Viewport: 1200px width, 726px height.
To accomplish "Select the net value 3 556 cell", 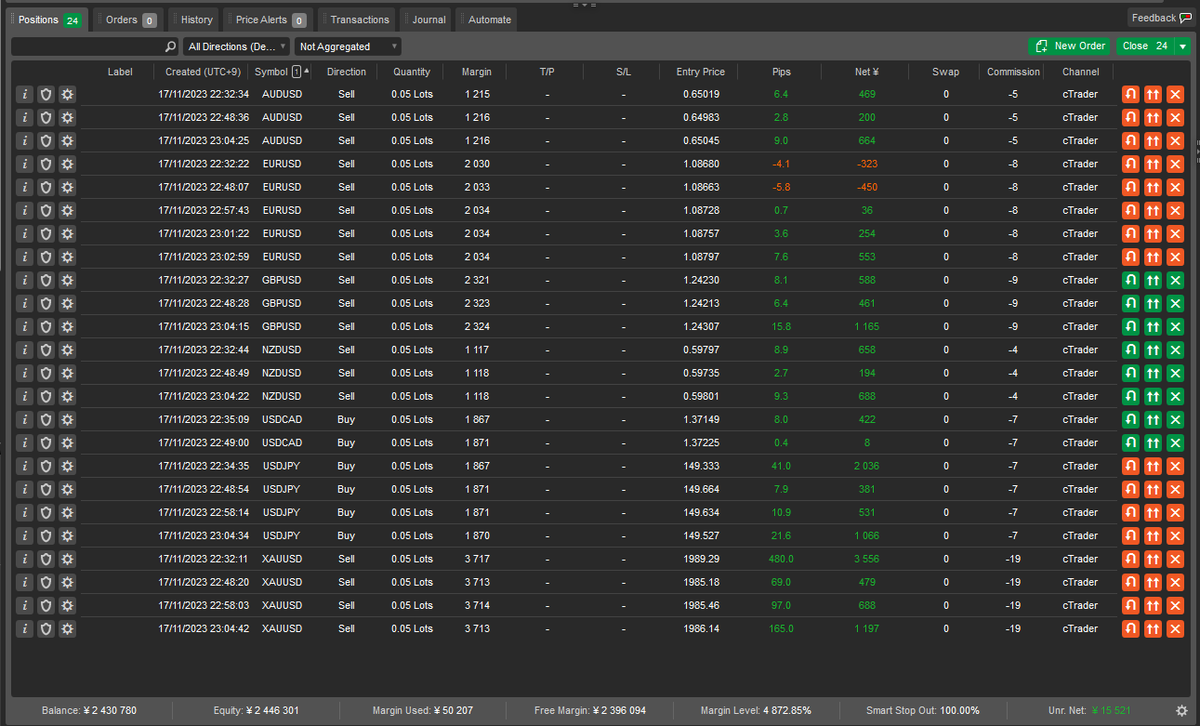I will (x=866, y=559).
